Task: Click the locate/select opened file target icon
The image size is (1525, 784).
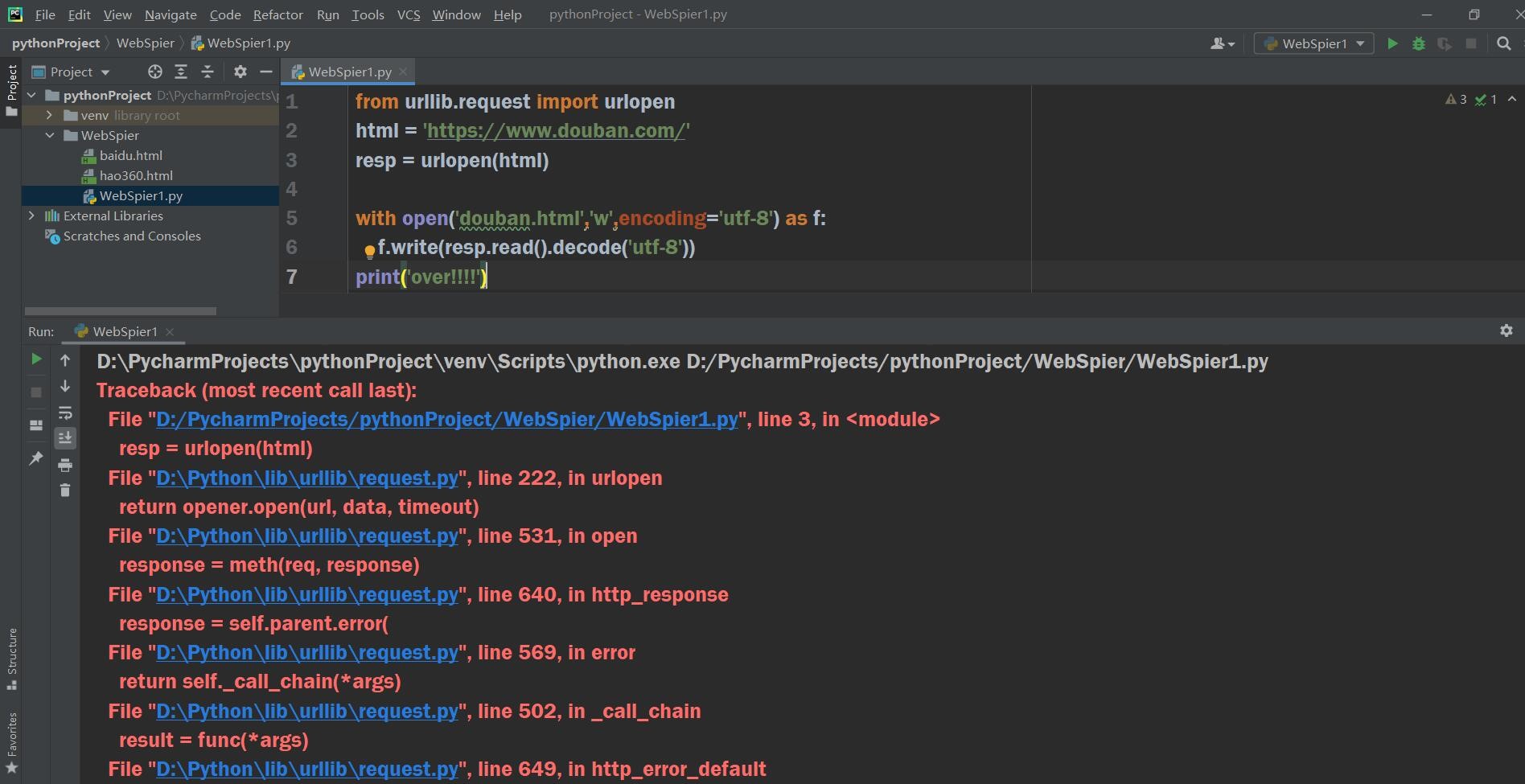Action: tap(155, 72)
